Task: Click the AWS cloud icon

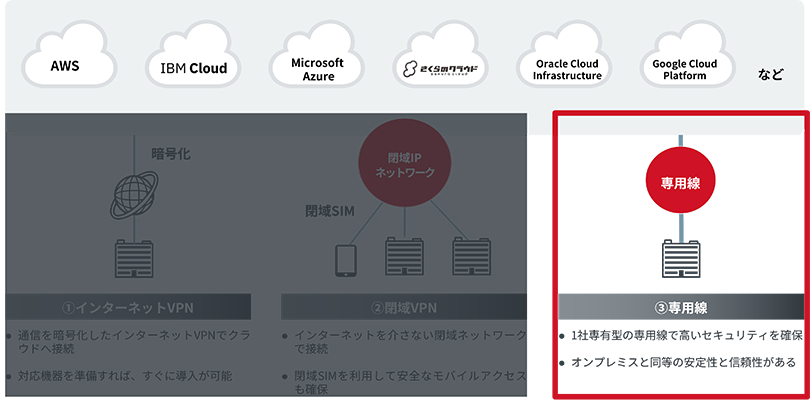Action: tap(69, 56)
